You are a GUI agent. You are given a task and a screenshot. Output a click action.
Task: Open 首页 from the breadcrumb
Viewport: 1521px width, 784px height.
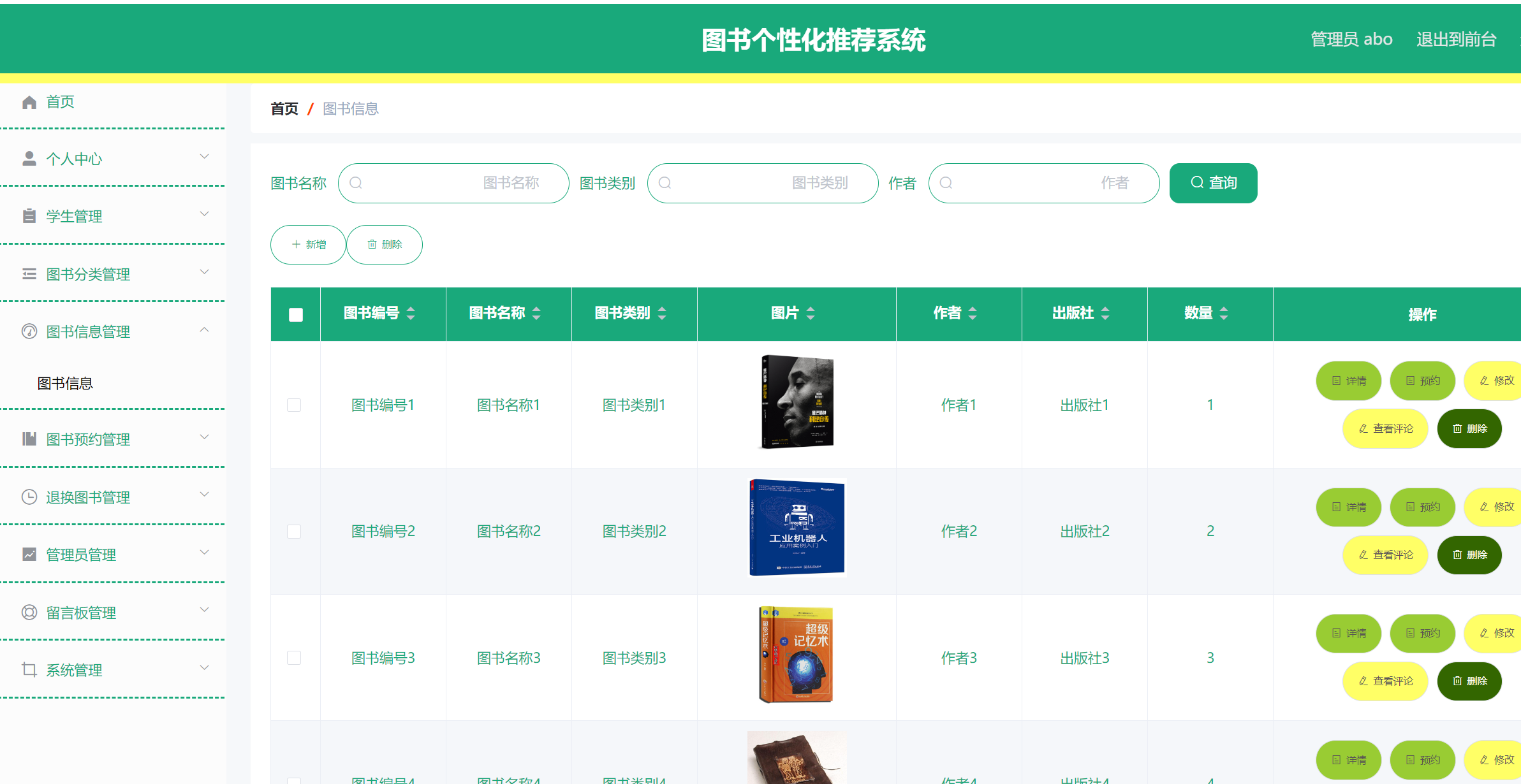[284, 108]
